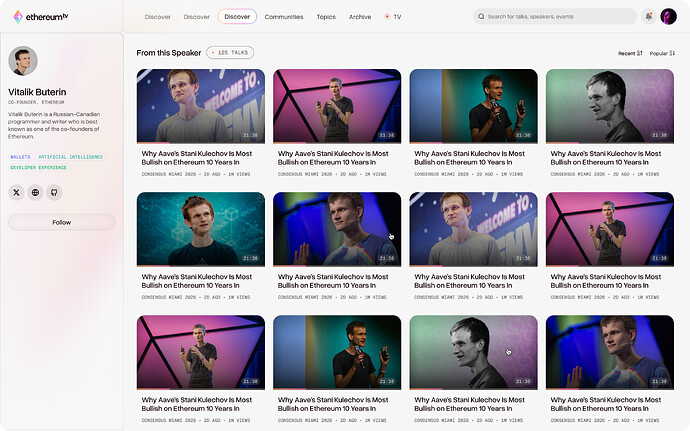Image resolution: width=690 pixels, height=431 pixels.
Task: Click the From this Speaker heading
Action: pyautogui.click(x=169, y=53)
